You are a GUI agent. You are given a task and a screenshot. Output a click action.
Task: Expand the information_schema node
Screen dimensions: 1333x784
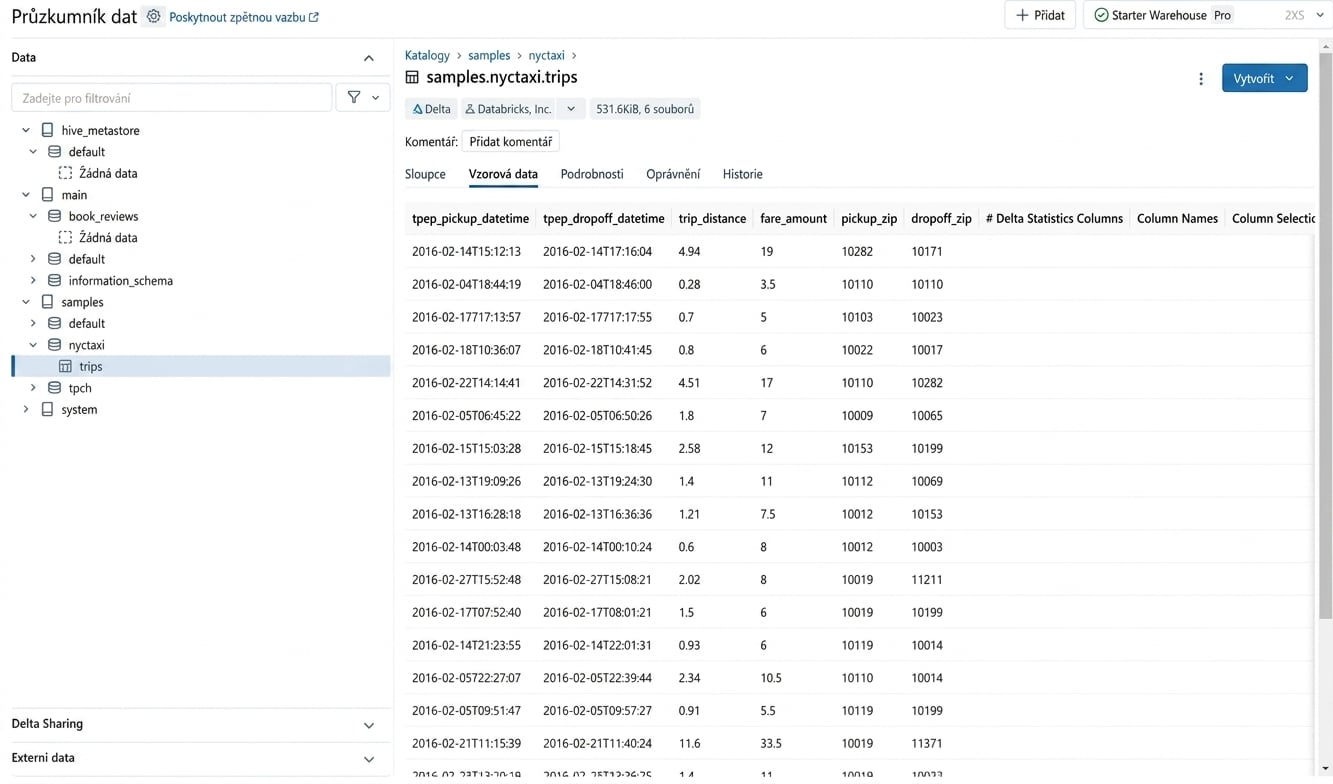33,281
